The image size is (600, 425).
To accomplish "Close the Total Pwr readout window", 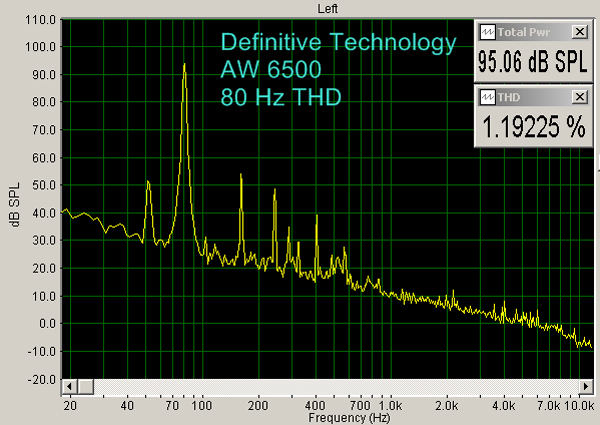I will [x=580, y=32].
